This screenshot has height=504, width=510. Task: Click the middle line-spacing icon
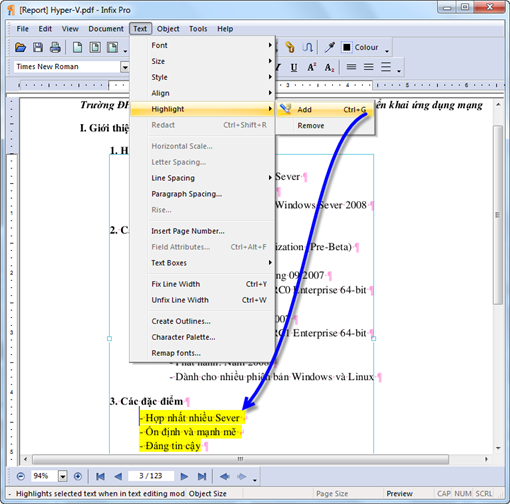coord(368,67)
